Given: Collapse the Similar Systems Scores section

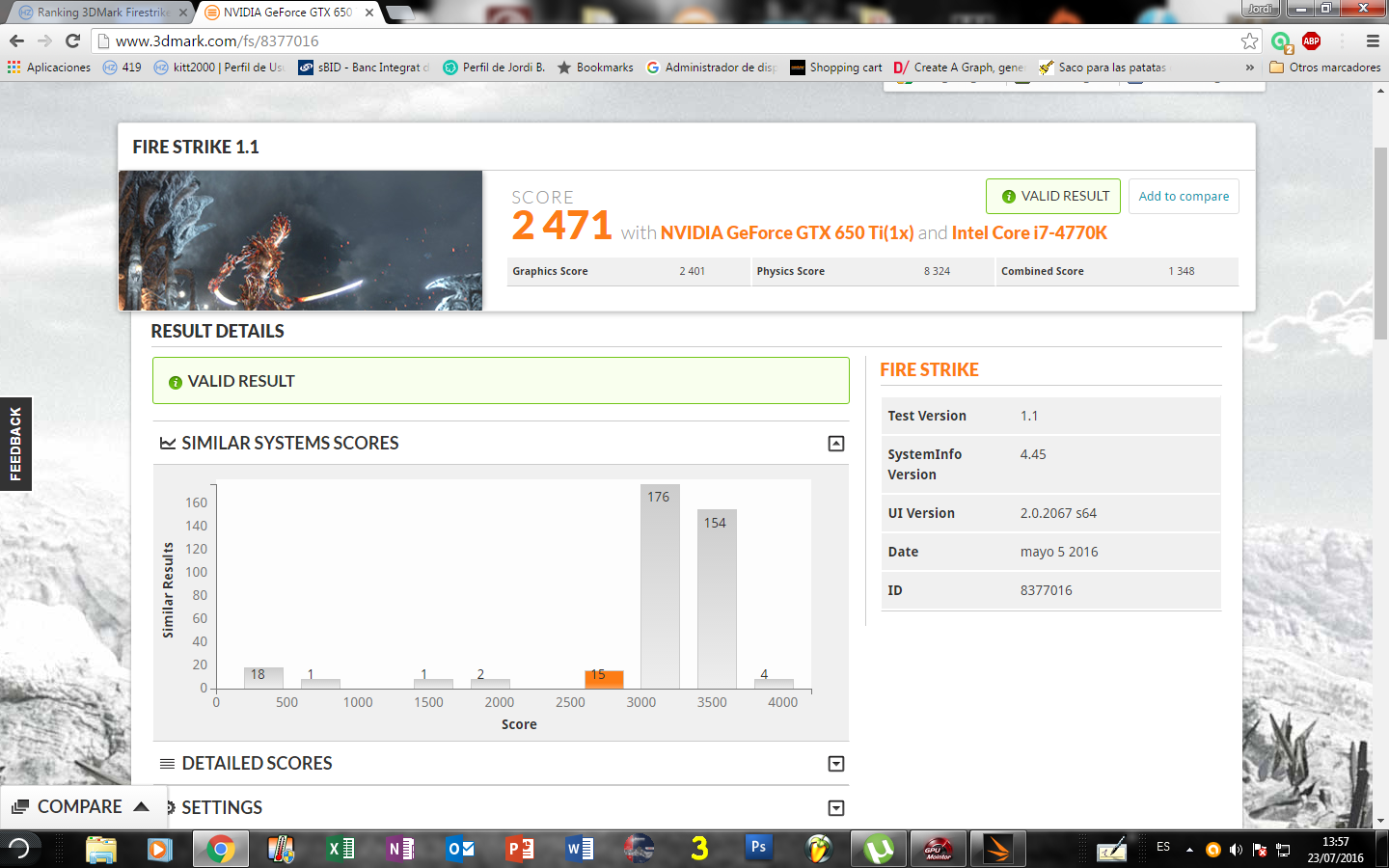Looking at the screenshot, I should point(836,444).
